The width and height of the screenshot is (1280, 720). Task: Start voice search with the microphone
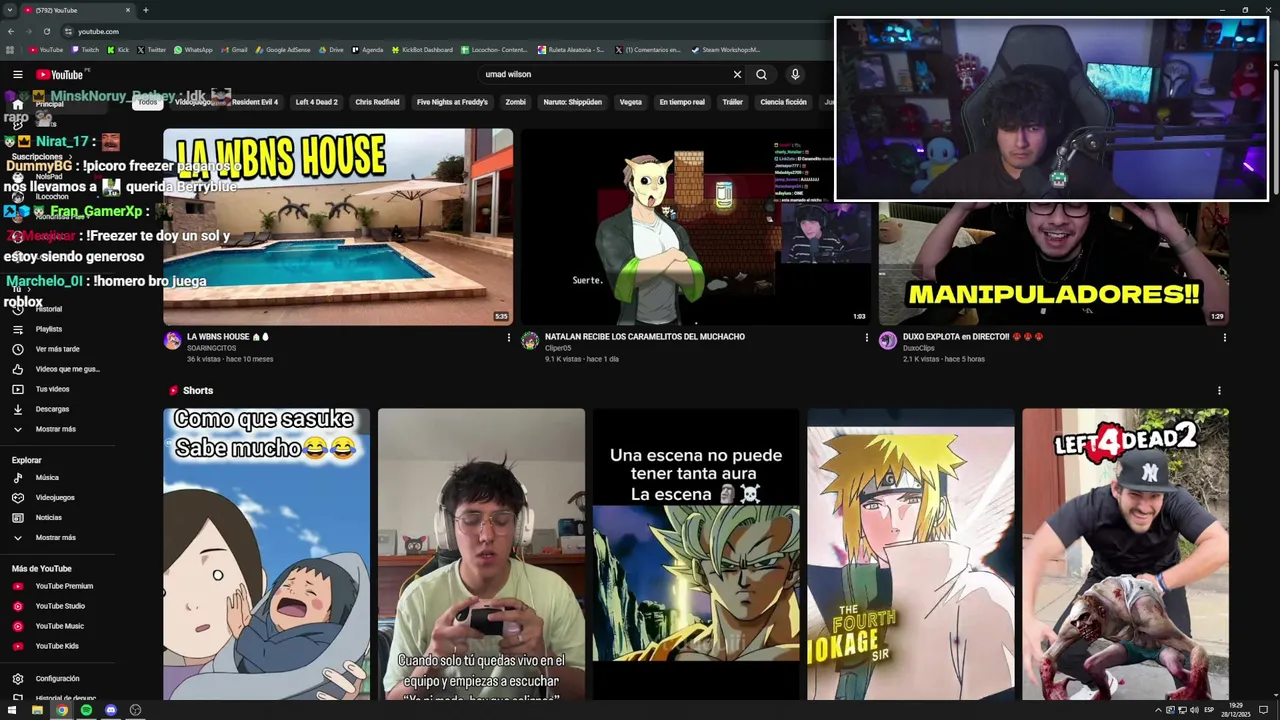[x=795, y=74]
